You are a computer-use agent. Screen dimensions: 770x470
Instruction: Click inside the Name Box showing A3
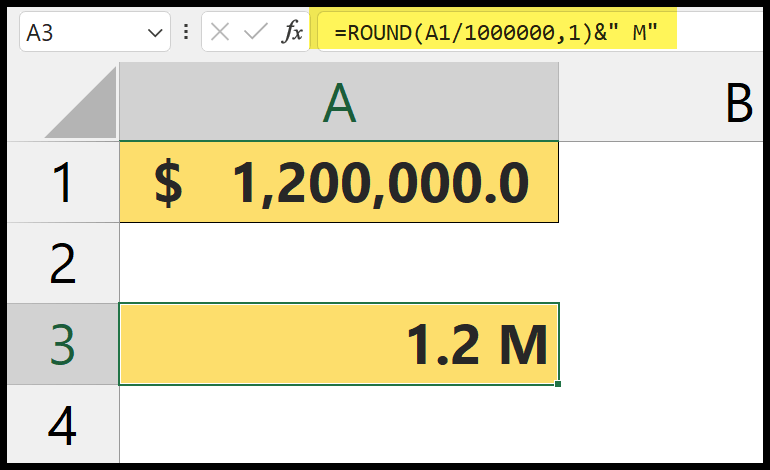click(80, 32)
